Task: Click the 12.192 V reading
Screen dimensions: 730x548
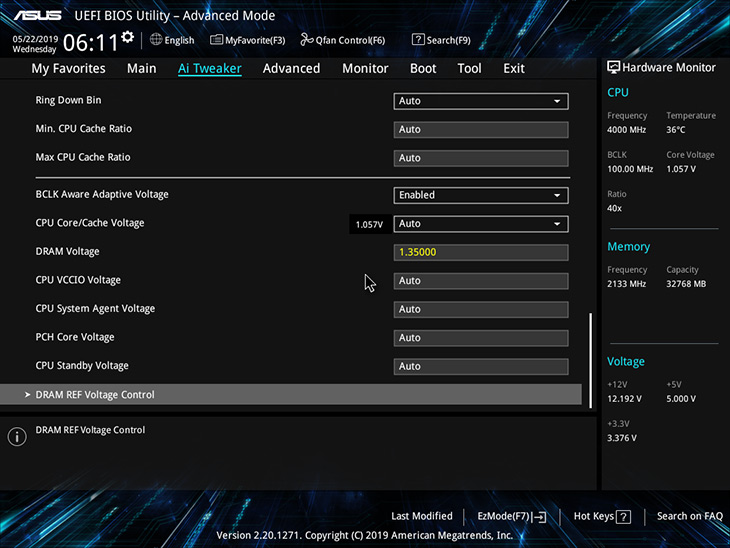Action: 624,399
